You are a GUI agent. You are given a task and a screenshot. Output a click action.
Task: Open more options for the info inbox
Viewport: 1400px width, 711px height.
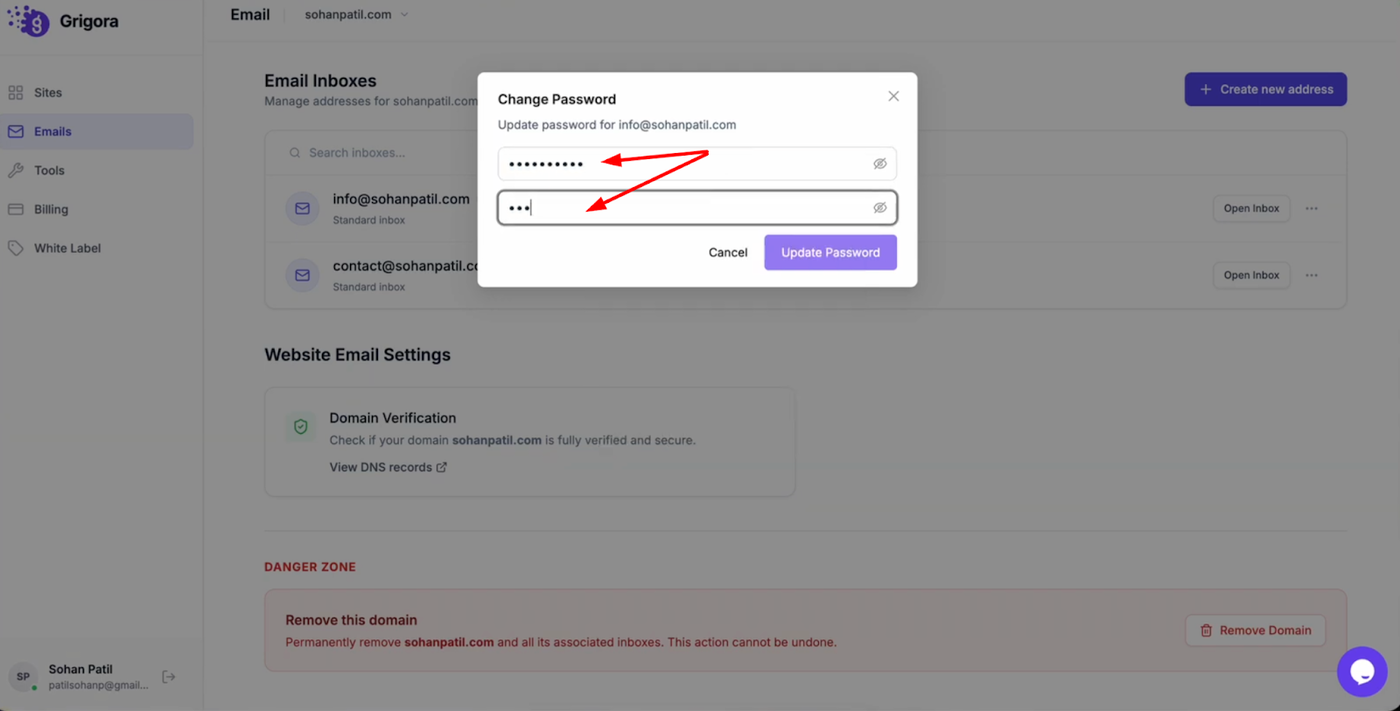1311,208
